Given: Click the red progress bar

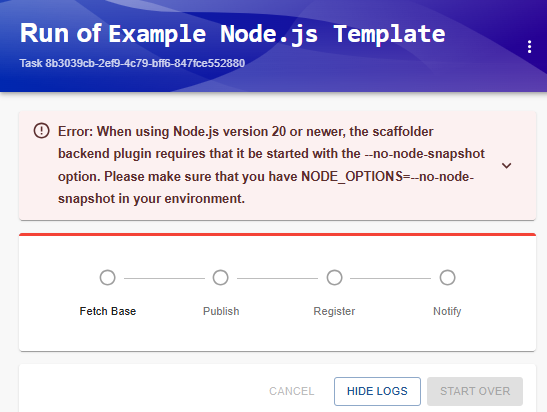Looking at the screenshot, I should click(x=277, y=234).
